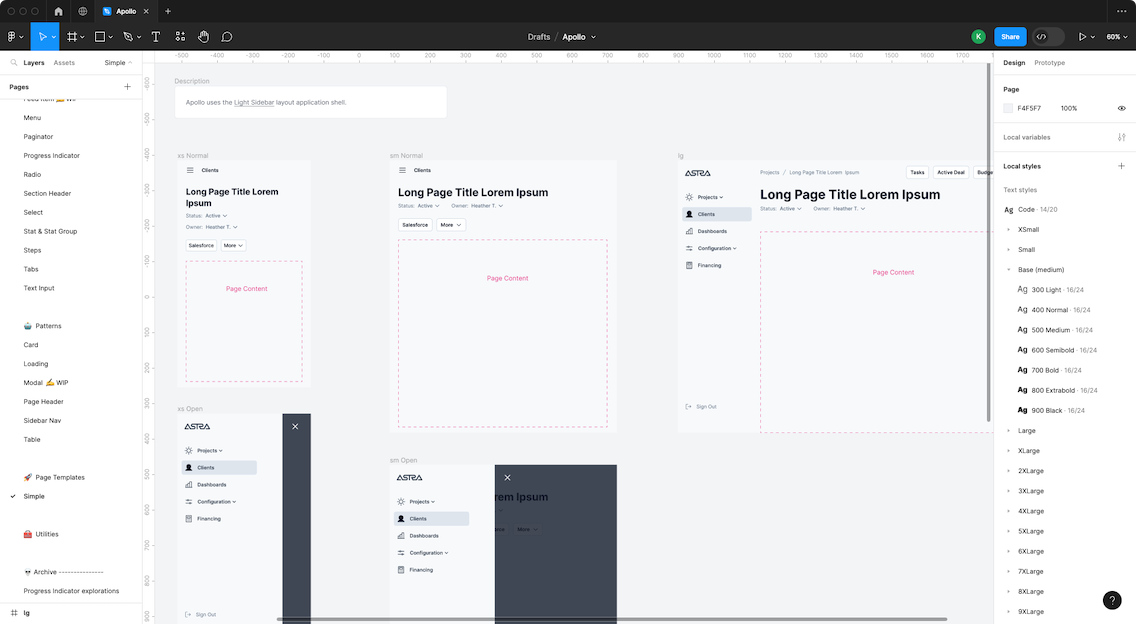
Task: Open the Figma main menu
Action: pyautogui.click(x=15, y=37)
